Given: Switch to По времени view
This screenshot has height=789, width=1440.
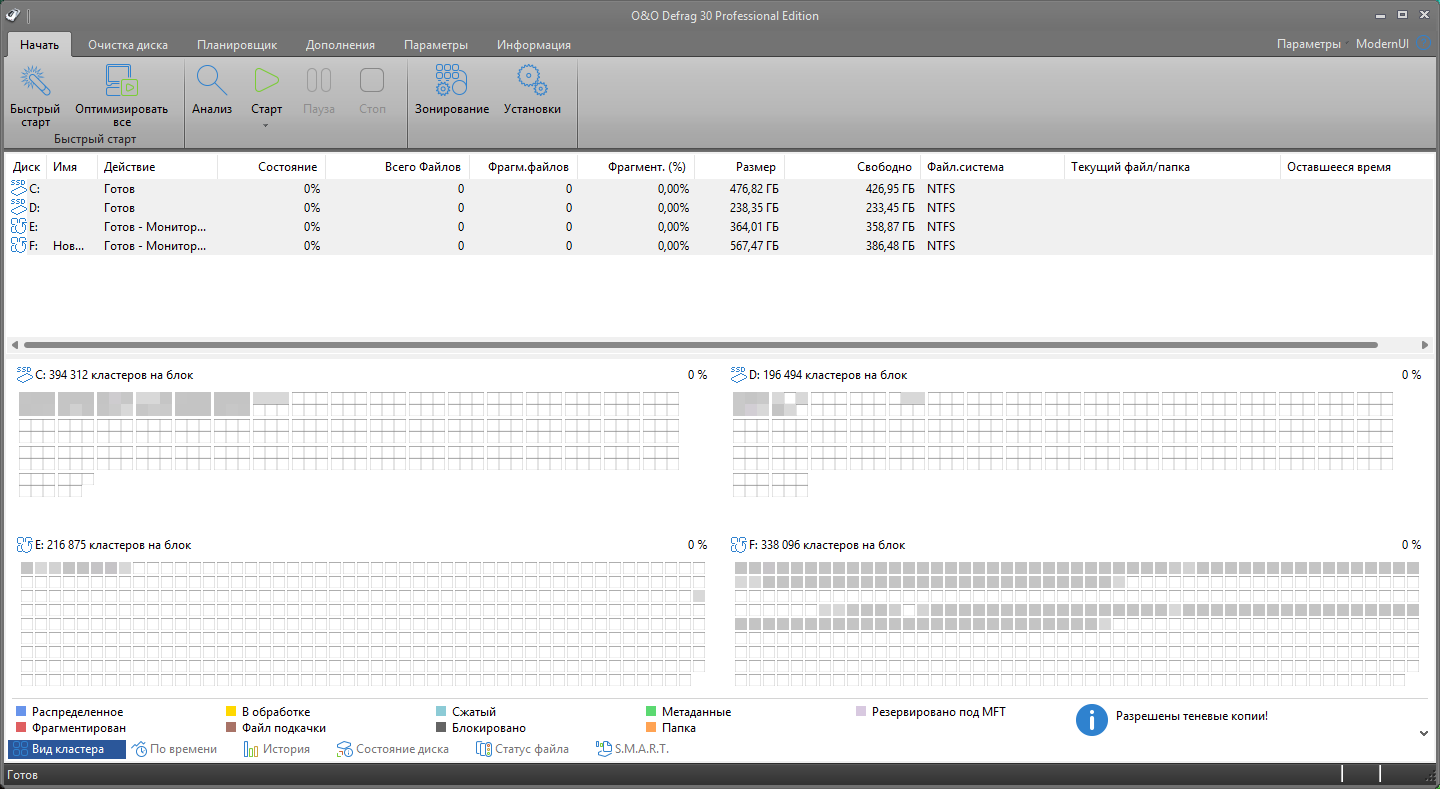Looking at the screenshot, I should tap(174, 749).
